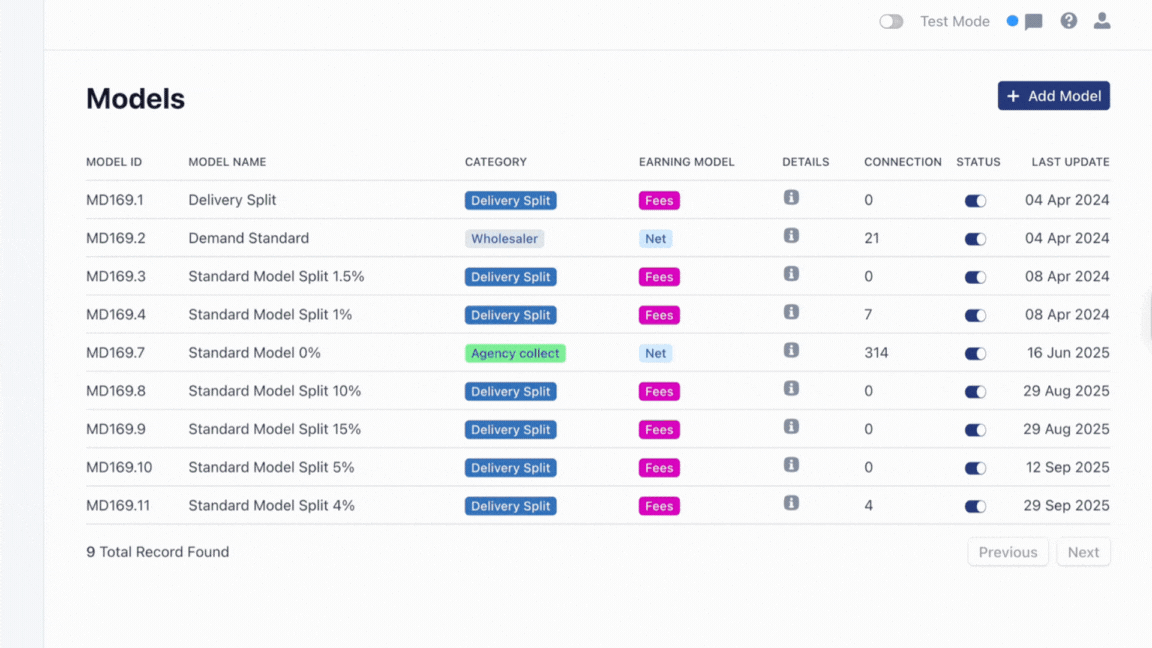This screenshot has width=1152, height=648.
Task: Click the Model Name column header
Action: coord(227,162)
